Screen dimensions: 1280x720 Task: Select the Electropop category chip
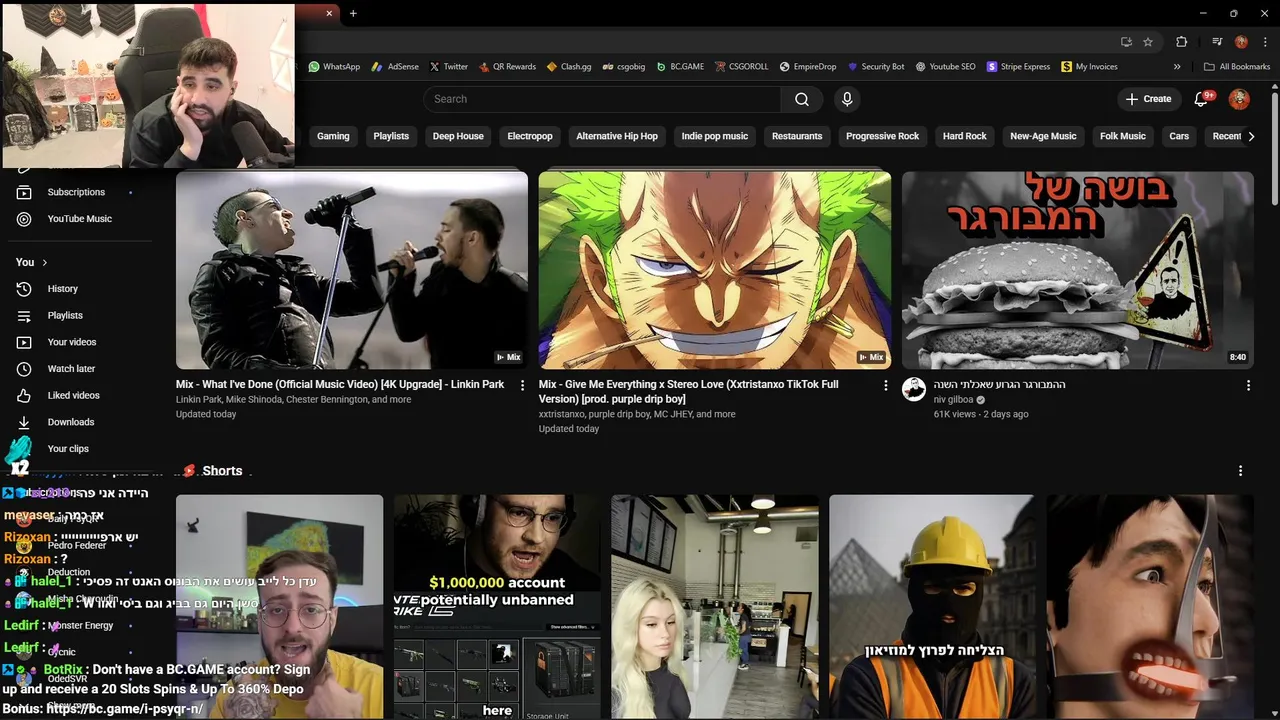pyautogui.click(x=530, y=136)
